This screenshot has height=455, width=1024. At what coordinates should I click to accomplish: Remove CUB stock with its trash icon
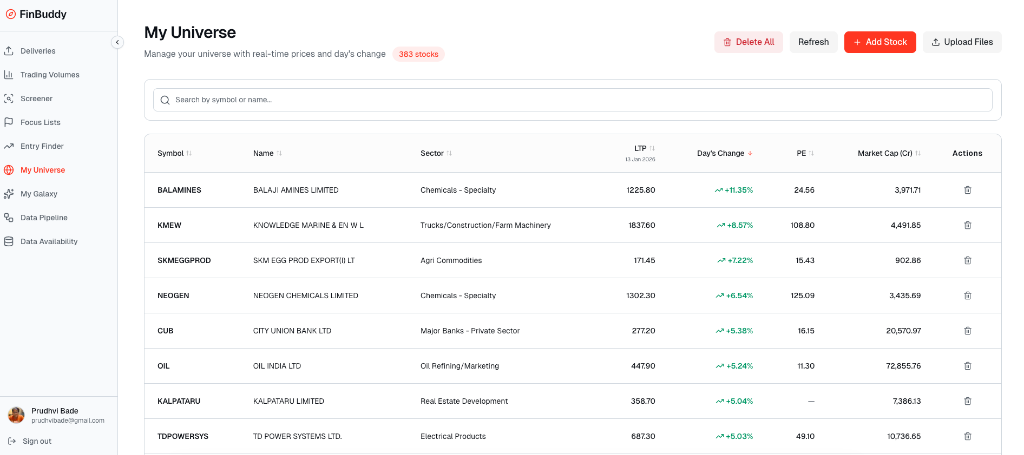pos(967,331)
